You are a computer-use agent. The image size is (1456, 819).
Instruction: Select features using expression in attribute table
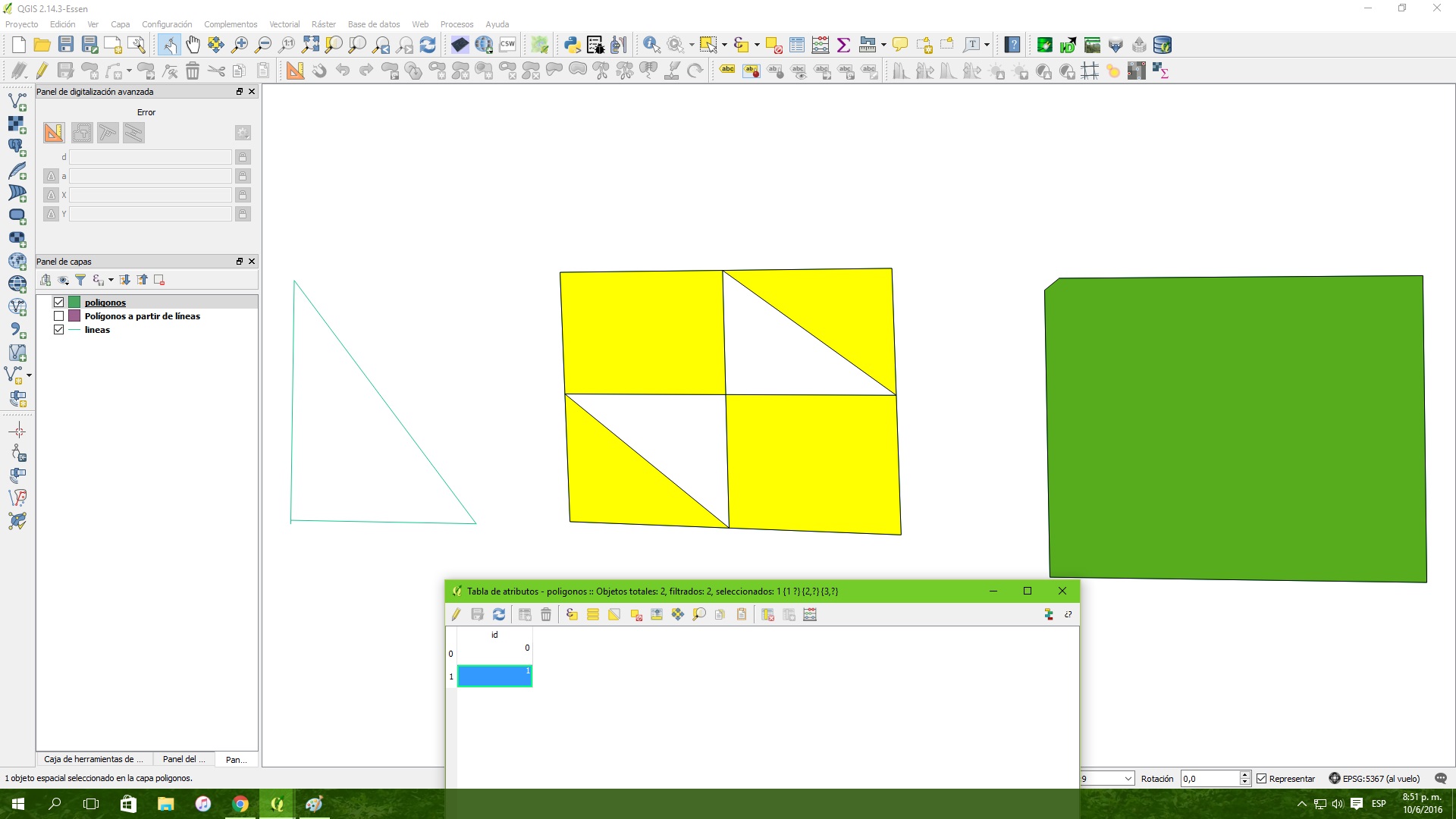[x=572, y=614]
